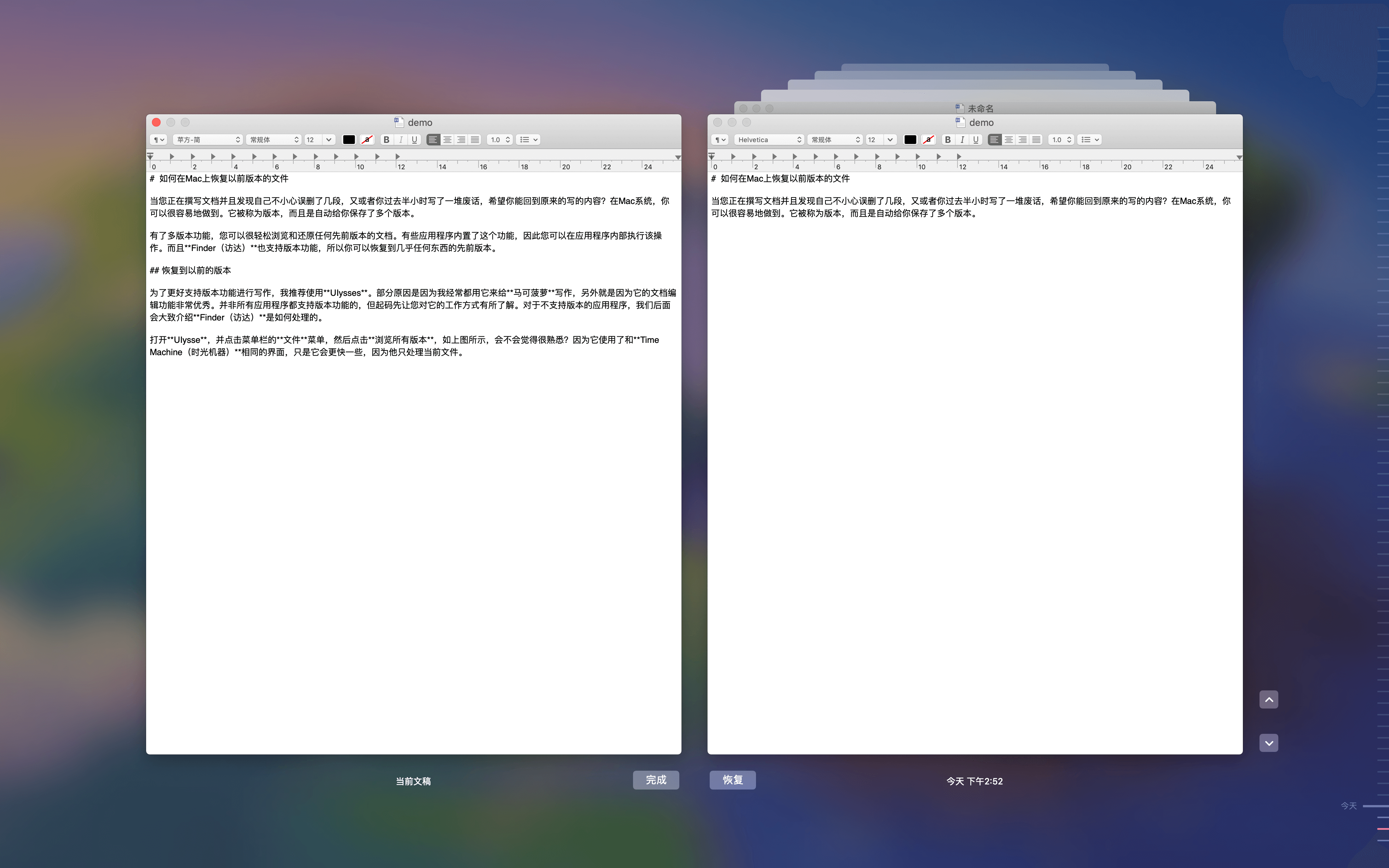Viewport: 1389px width, 868px height.
Task: Align text left in the version window
Action: click(x=994, y=140)
